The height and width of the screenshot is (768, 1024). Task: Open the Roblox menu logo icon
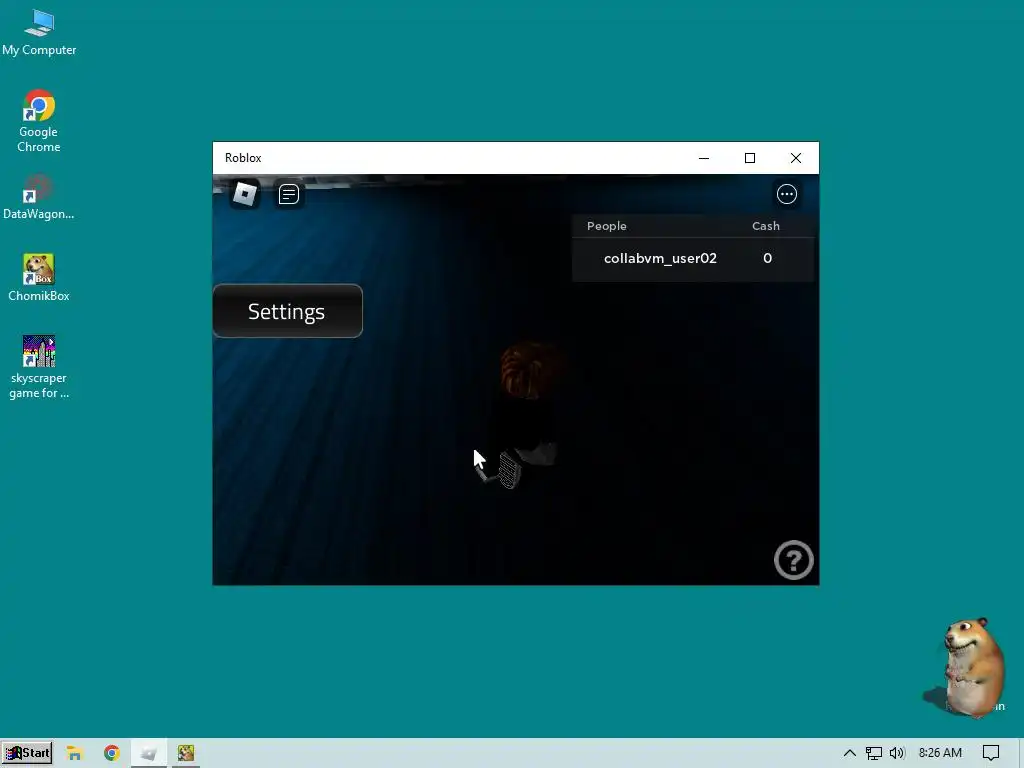245,194
